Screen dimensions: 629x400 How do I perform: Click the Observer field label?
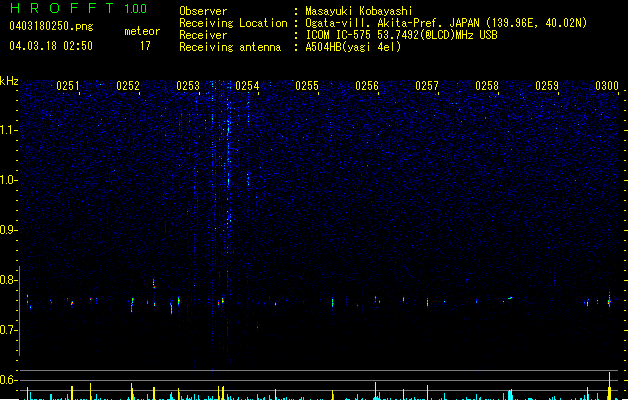[203, 11]
